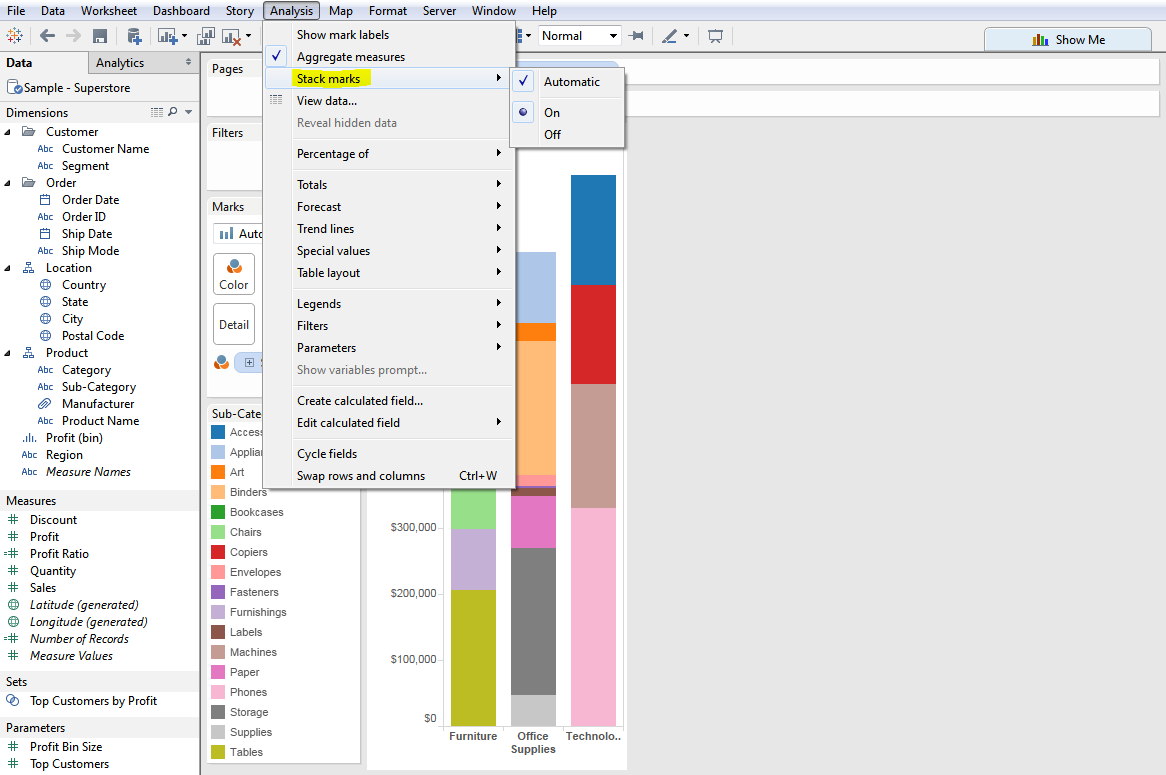Open the Color shelf on the Marks card
The width and height of the screenshot is (1166, 775).
click(x=233, y=273)
